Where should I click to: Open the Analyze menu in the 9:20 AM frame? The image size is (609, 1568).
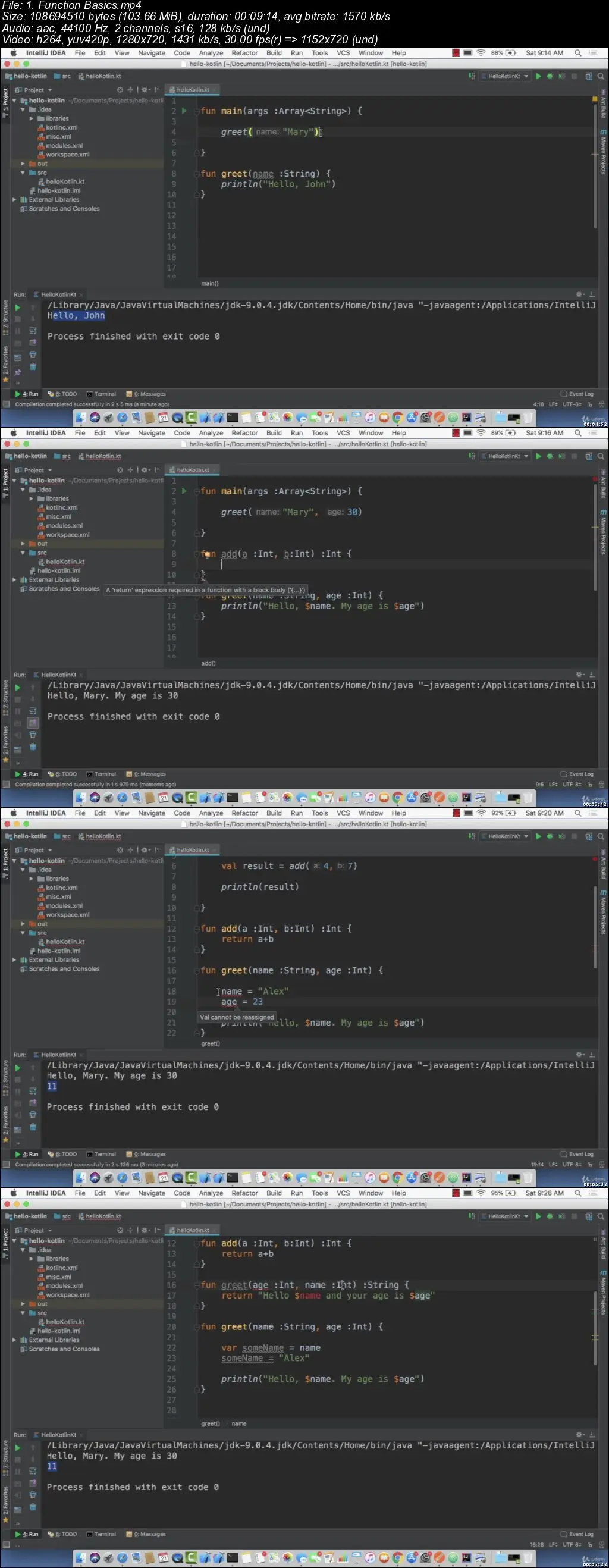point(211,813)
